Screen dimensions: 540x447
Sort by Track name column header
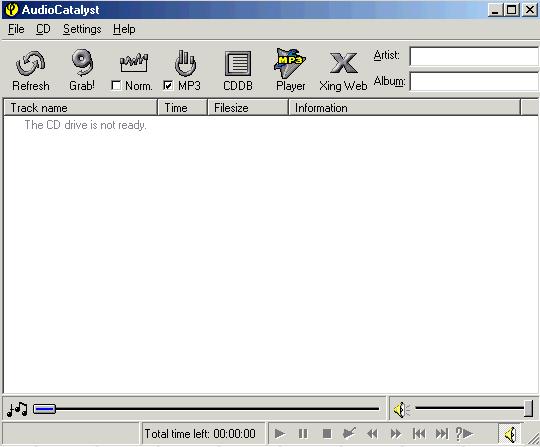[80, 108]
